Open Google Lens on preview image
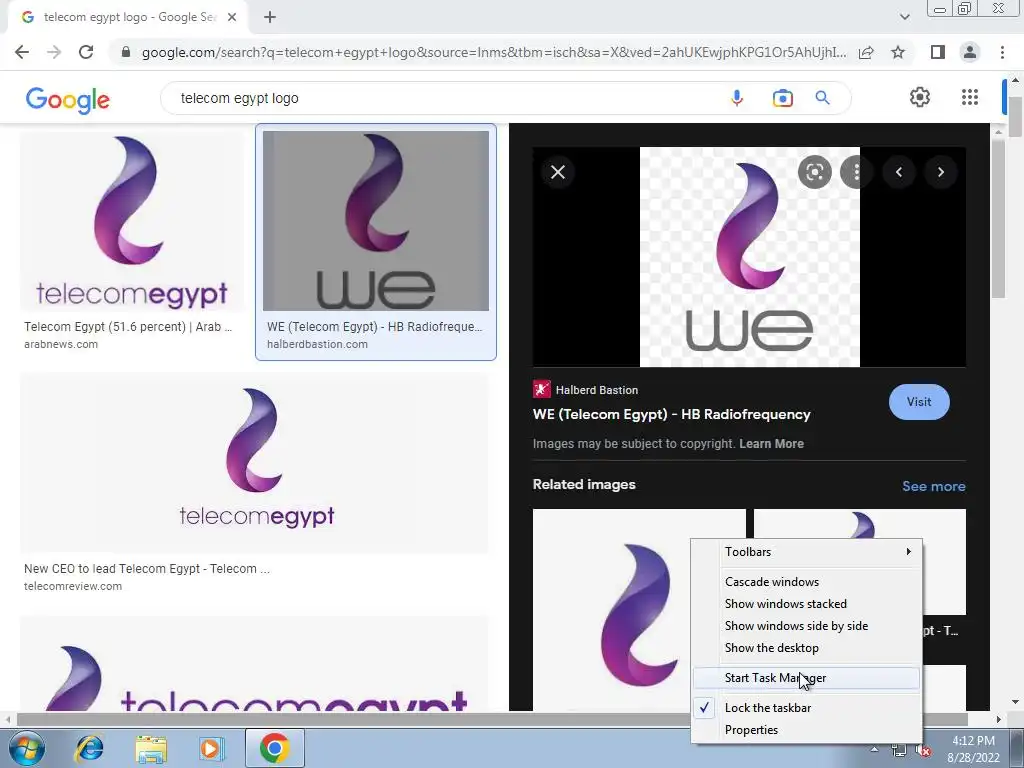The height and width of the screenshot is (768, 1024). point(814,172)
